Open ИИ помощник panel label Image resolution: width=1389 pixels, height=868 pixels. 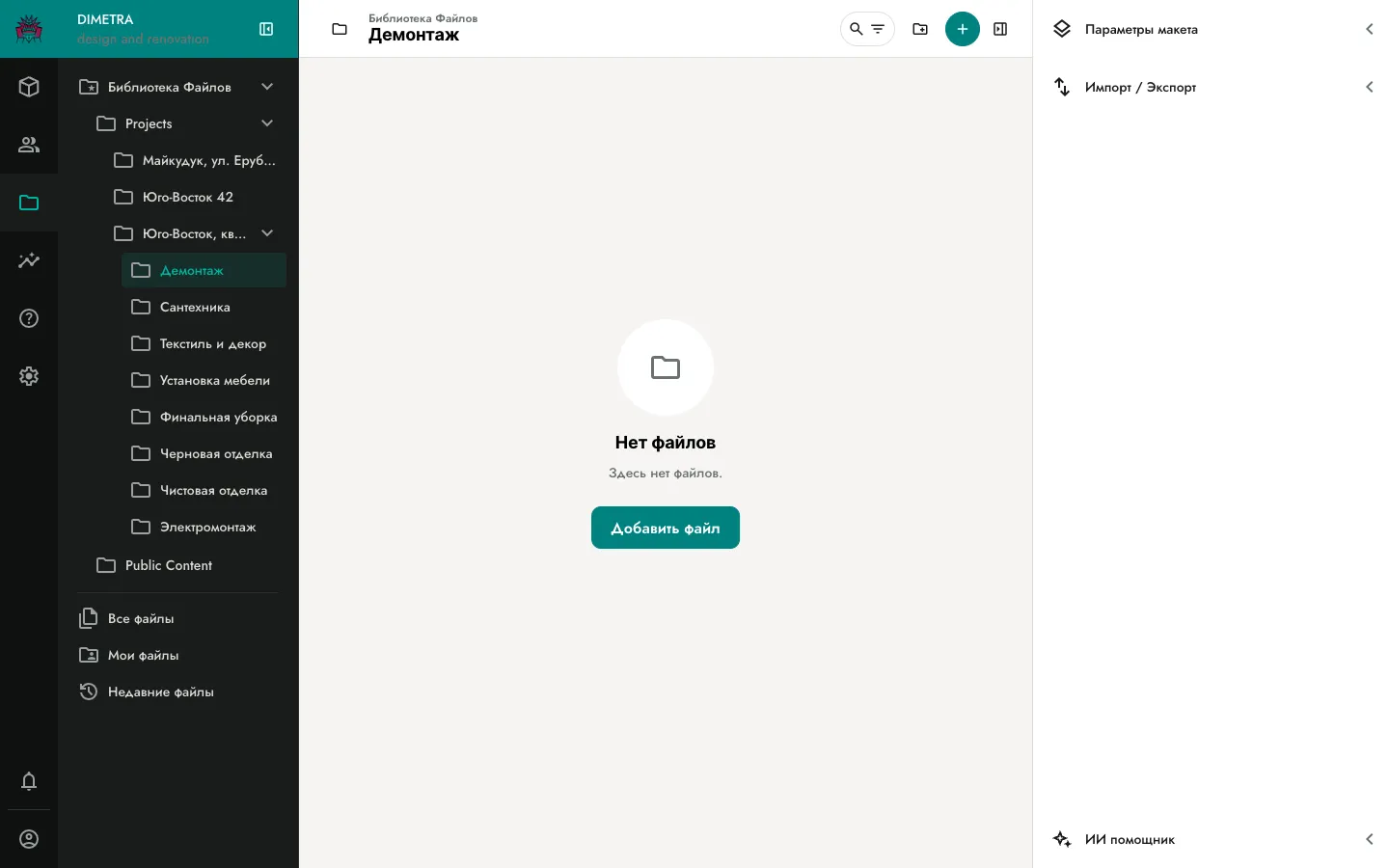point(1130,839)
